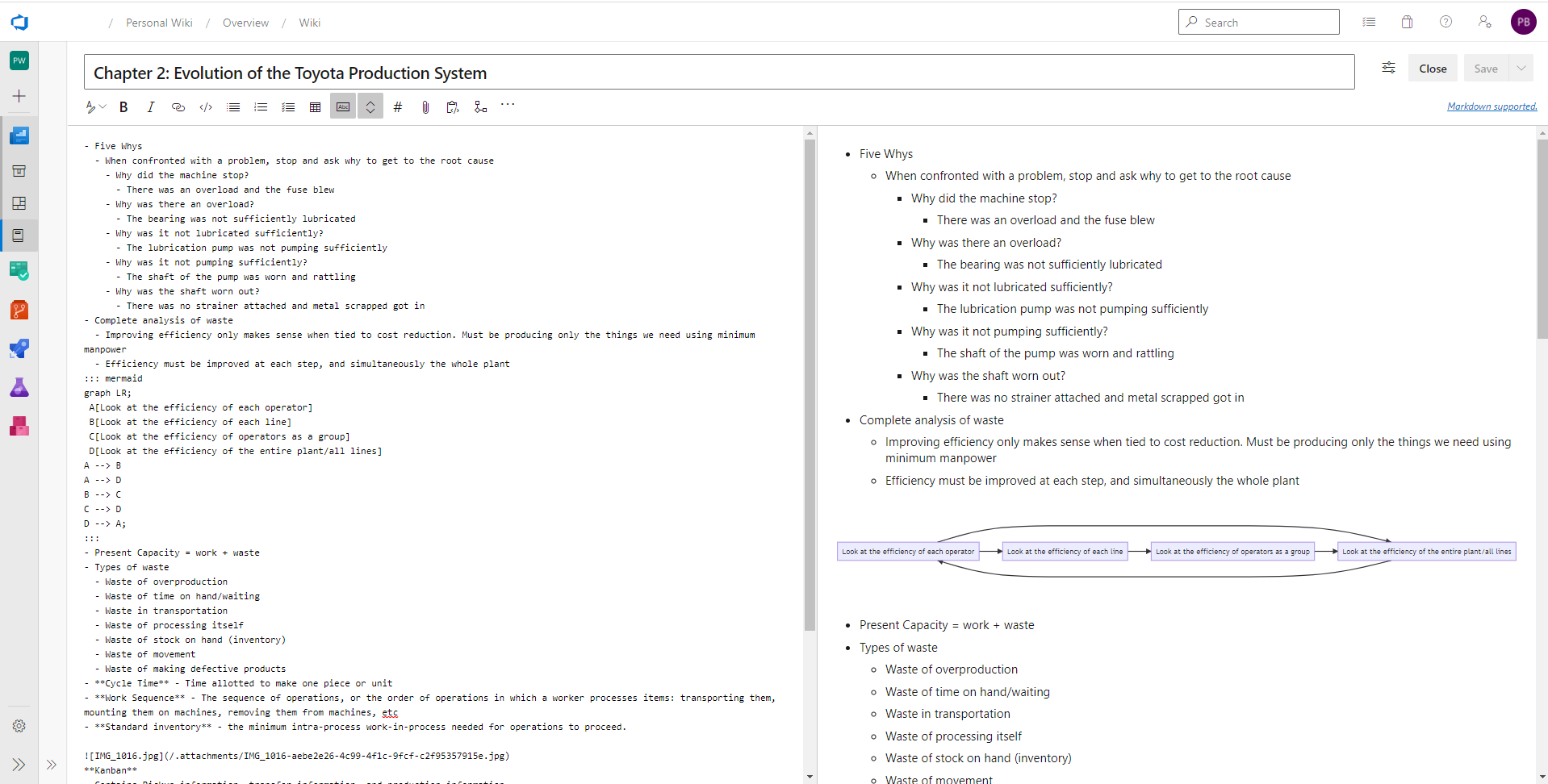Toggle the Abc word wrap button
1548x784 pixels.
click(x=343, y=107)
